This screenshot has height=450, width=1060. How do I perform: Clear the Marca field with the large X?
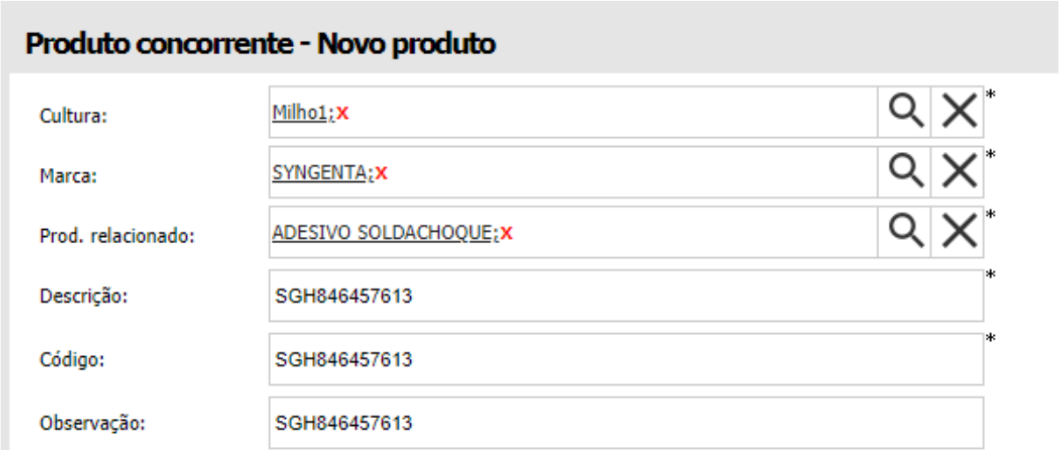pos(958,172)
